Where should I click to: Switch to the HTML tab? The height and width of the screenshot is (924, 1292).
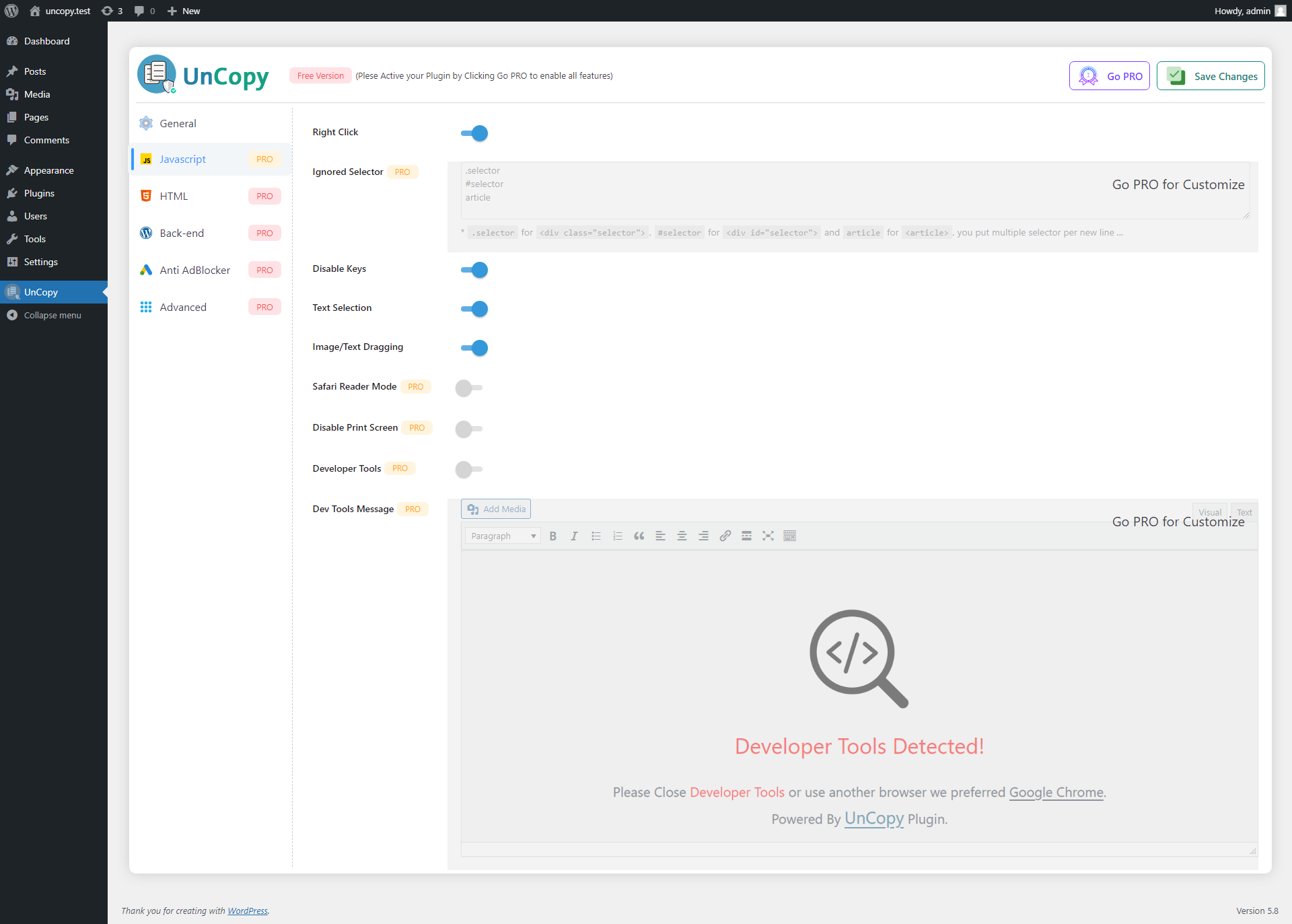click(211, 196)
